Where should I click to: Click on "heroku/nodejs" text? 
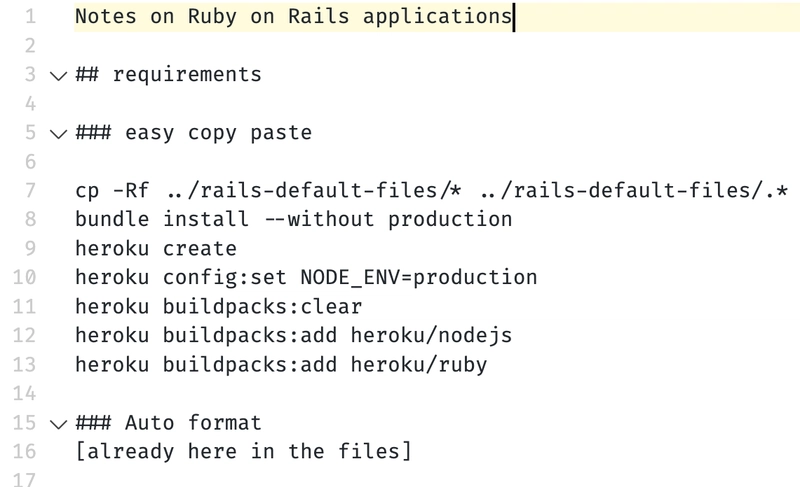(x=432, y=336)
